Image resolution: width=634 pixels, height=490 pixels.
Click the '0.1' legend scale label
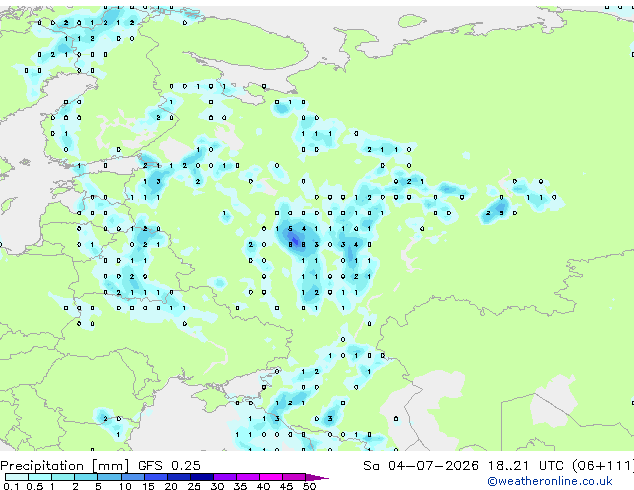pos(11,486)
